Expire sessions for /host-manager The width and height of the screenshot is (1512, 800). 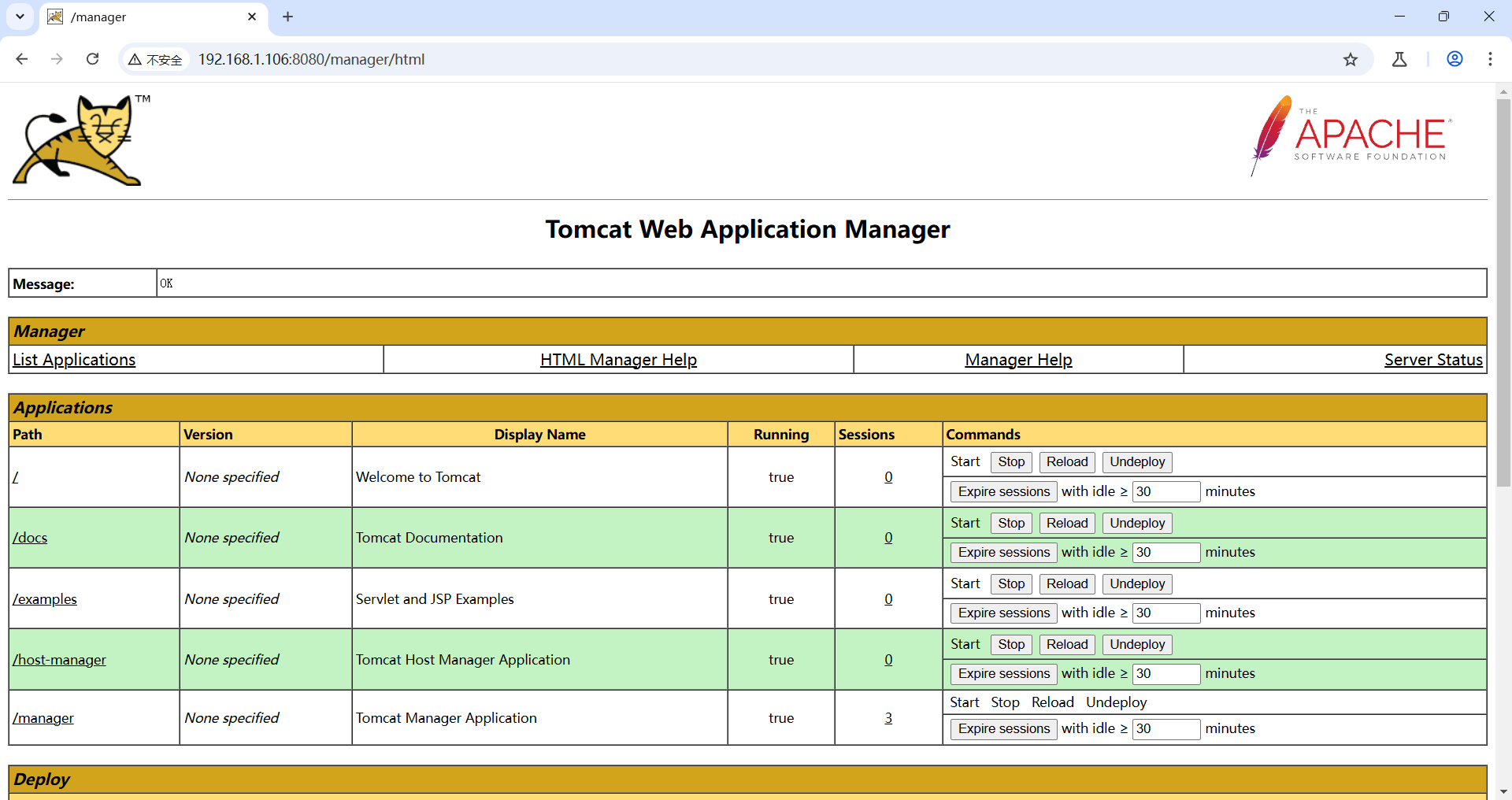[1004, 674]
